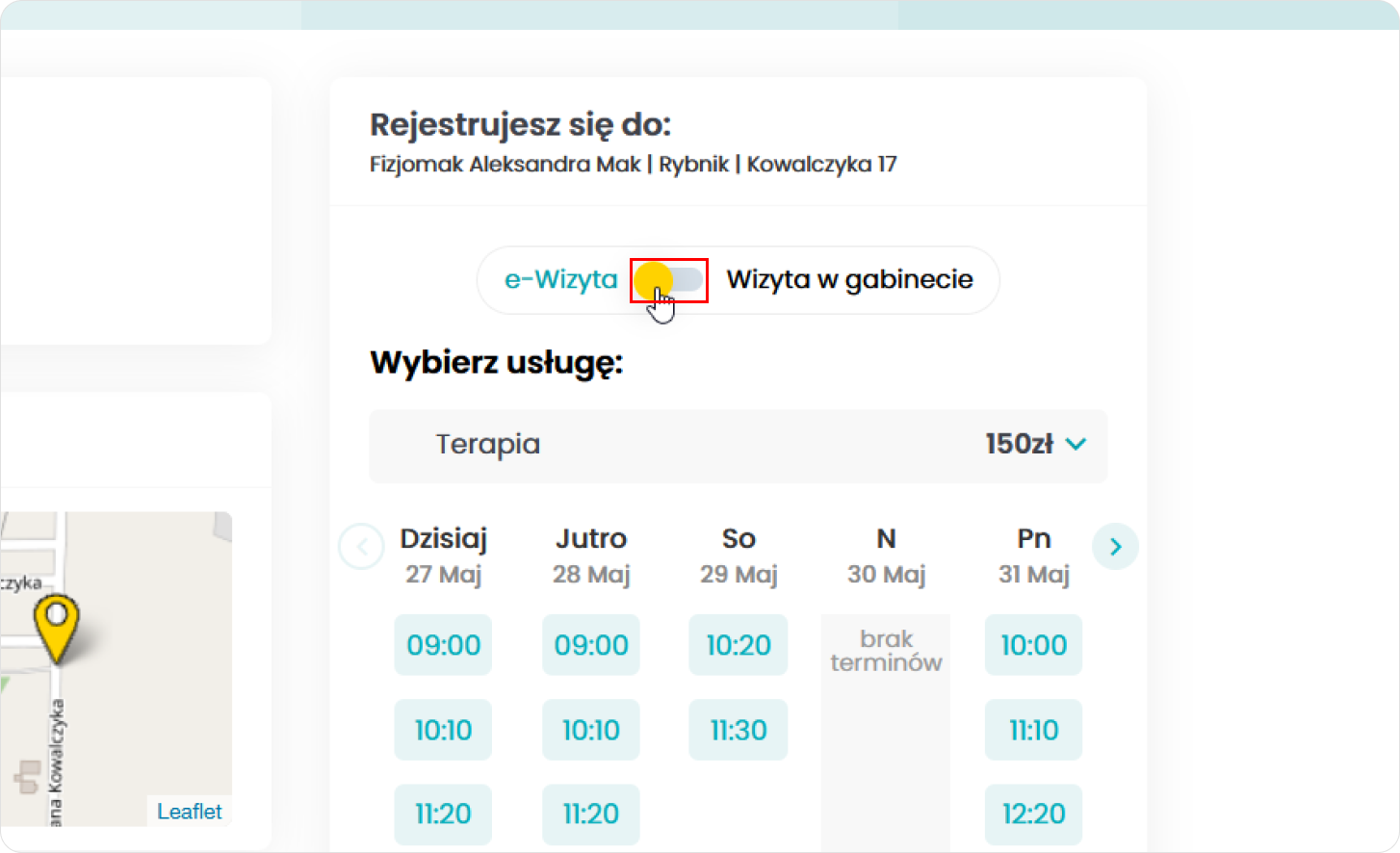This screenshot has height=853, width=1400.
Task: Click the Fizjomak Aleksandra Mak address line
Action: [x=634, y=165]
